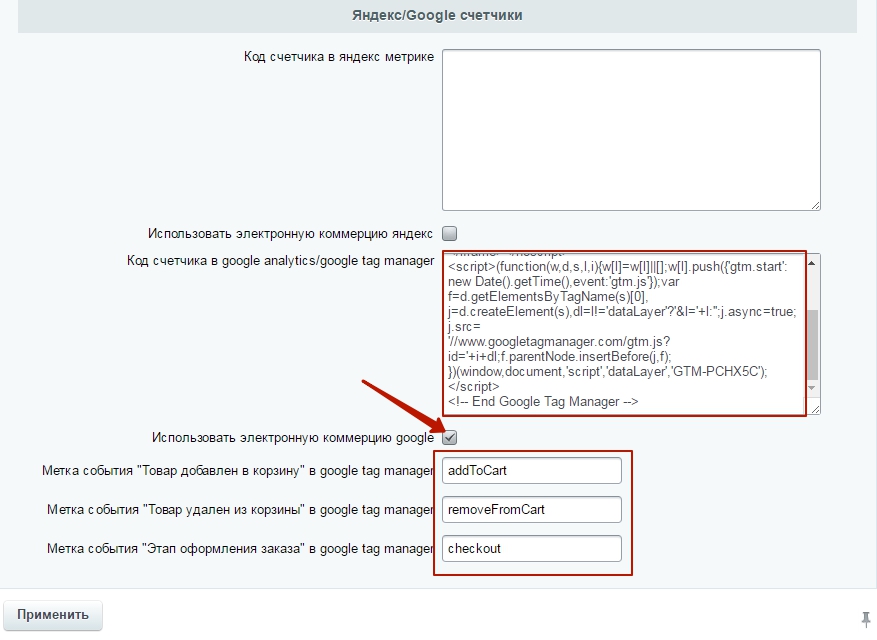
Task: Click label Код счетчика в google analytics
Action: (x=280, y=261)
